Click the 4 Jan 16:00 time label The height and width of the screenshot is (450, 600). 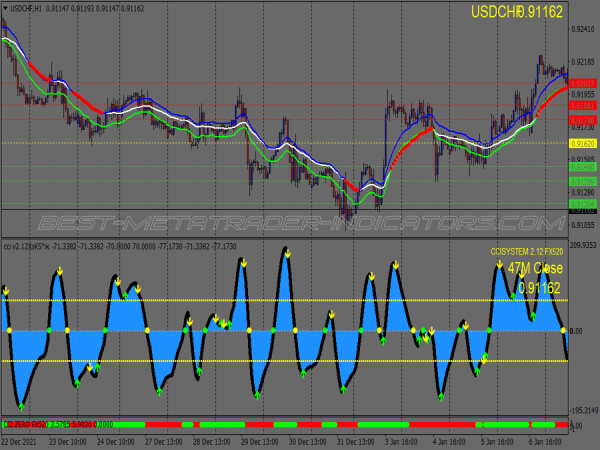449,442
